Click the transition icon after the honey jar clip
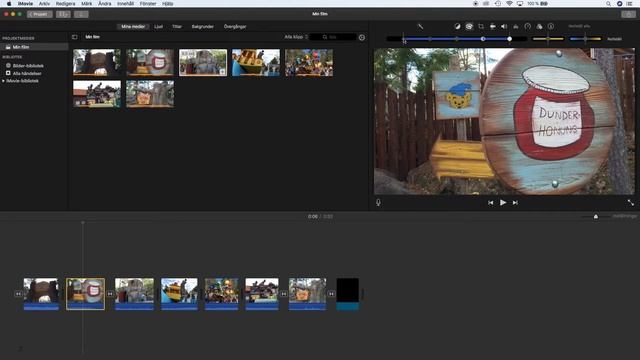The width and height of the screenshot is (640, 360). [x=110, y=294]
